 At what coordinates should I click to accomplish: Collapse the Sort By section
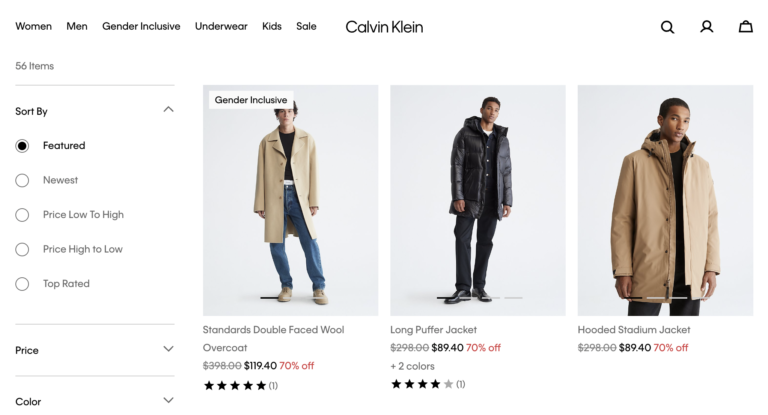point(168,110)
